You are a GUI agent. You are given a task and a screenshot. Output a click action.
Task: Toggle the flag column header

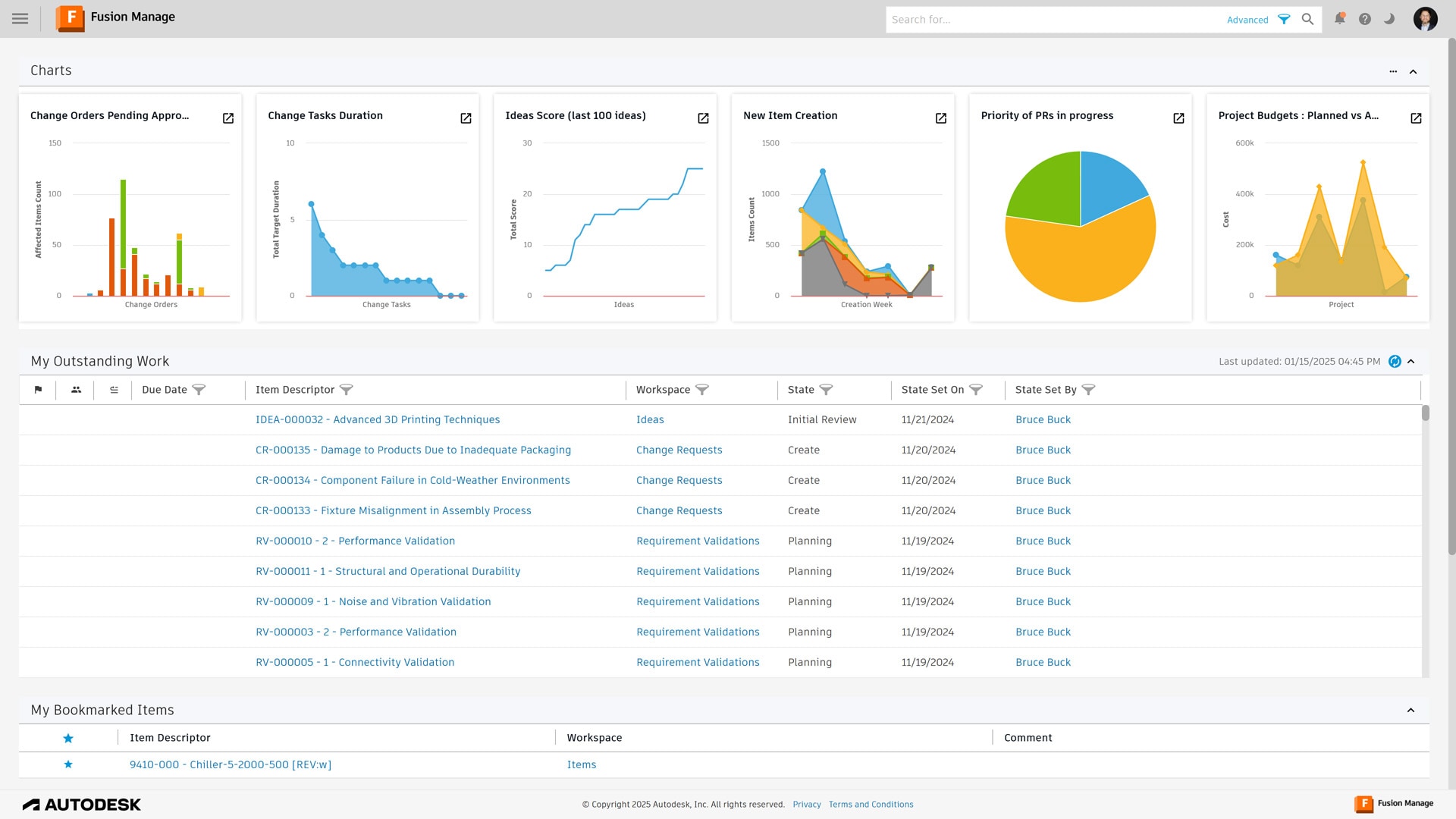[x=39, y=390]
